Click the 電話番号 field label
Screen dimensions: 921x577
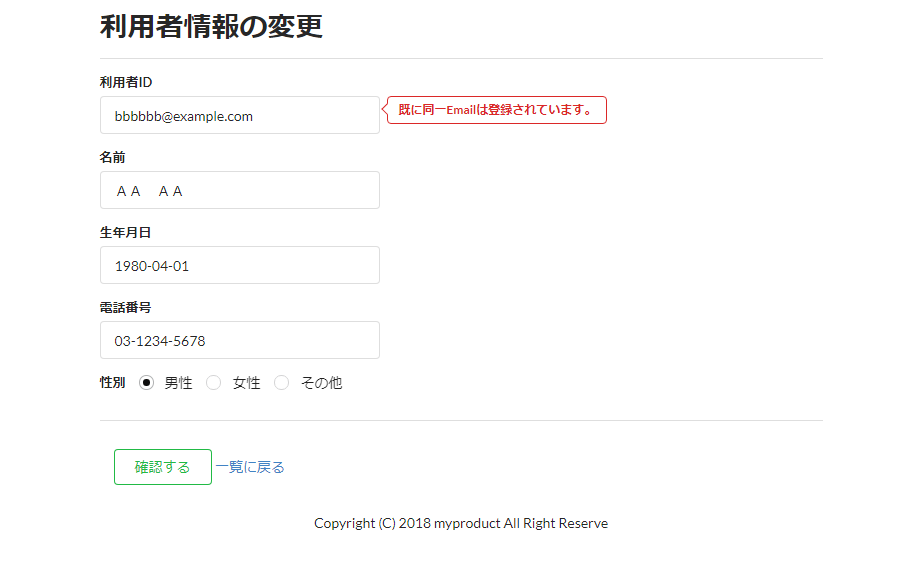point(125,307)
